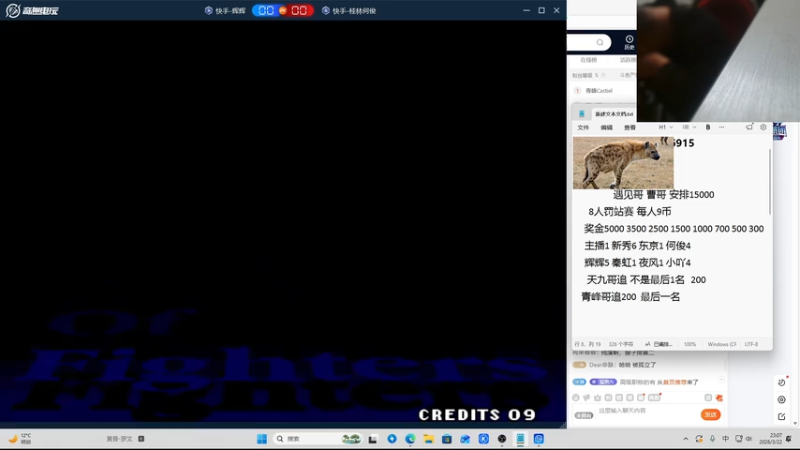Select the 新建文本文档.txt Notepad tab

[x=614, y=114]
